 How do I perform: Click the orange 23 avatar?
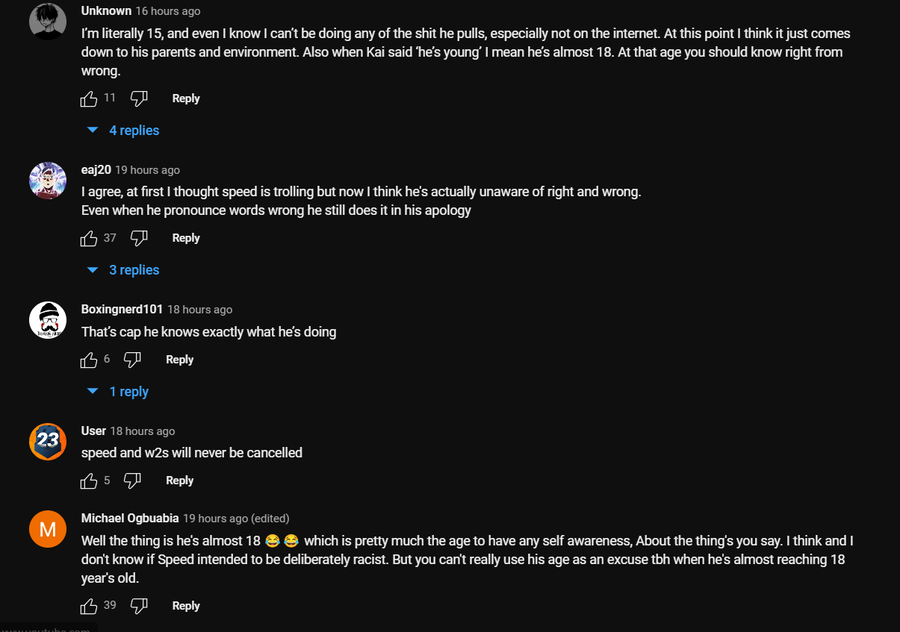(x=48, y=440)
